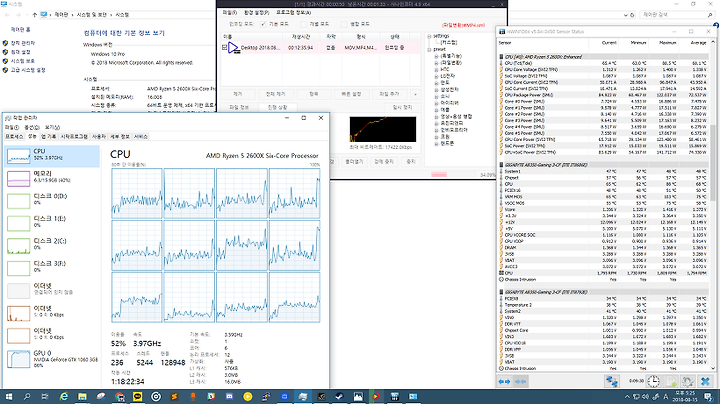The width and height of the screenshot is (720, 404).
Task: Open the Discord taskbar icon
Action: click(229, 397)
